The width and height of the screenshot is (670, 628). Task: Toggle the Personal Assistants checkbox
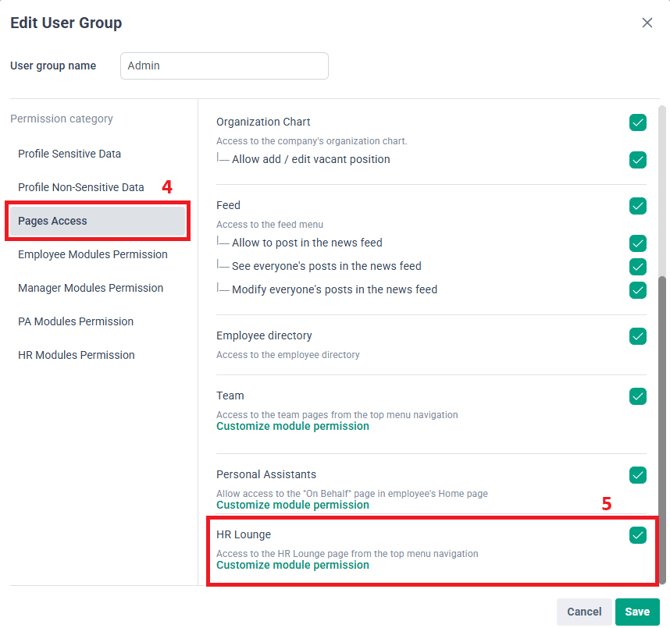pyautogui.click(x=637, y=475)
